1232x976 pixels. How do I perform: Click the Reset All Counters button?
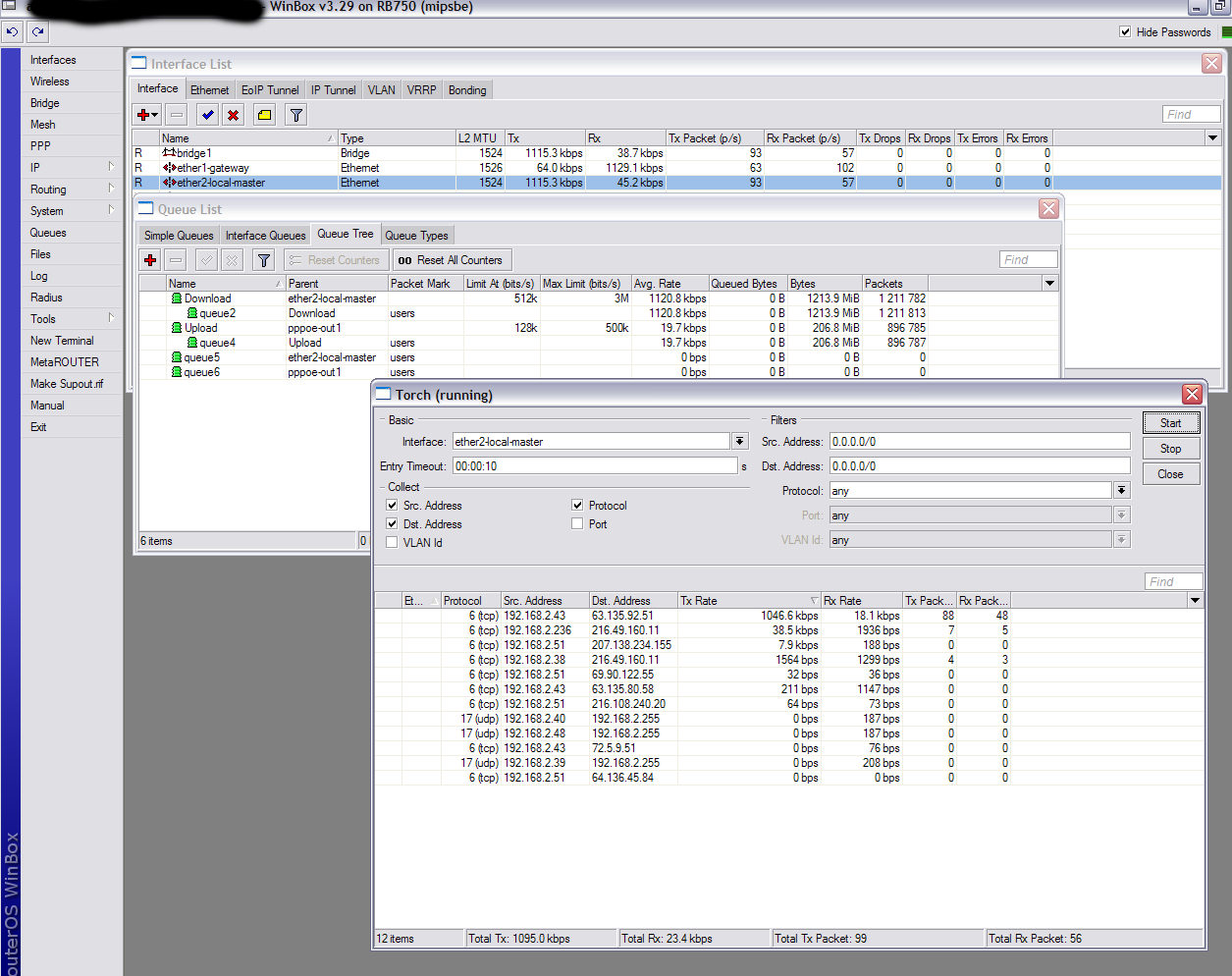451,260
